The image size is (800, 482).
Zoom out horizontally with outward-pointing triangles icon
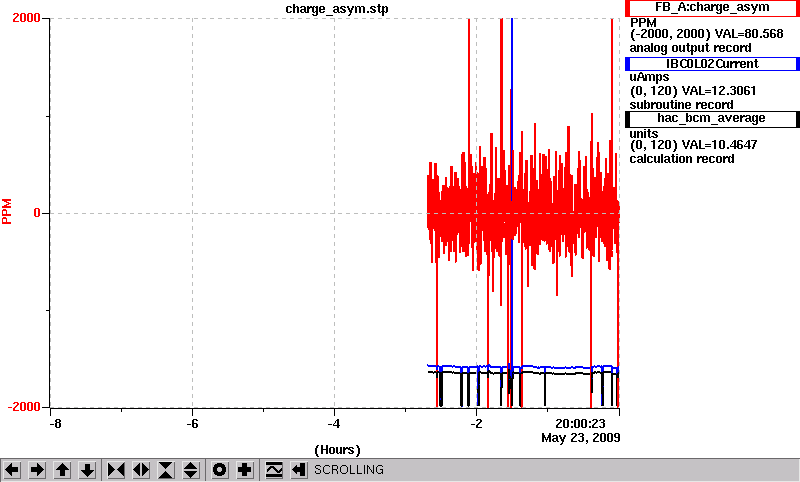click(141, 470)
